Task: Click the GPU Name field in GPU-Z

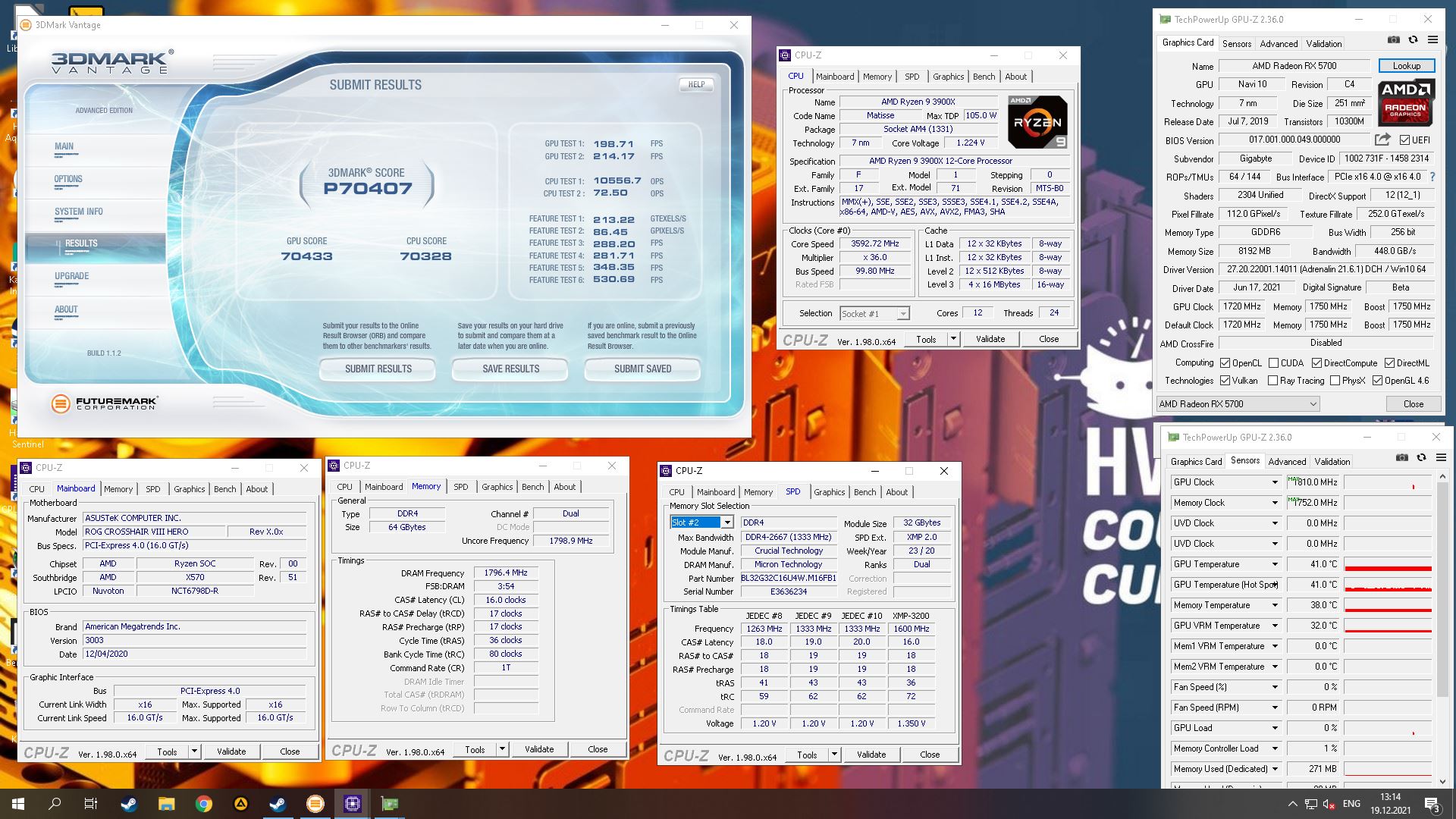Action: coord(1294,66)
